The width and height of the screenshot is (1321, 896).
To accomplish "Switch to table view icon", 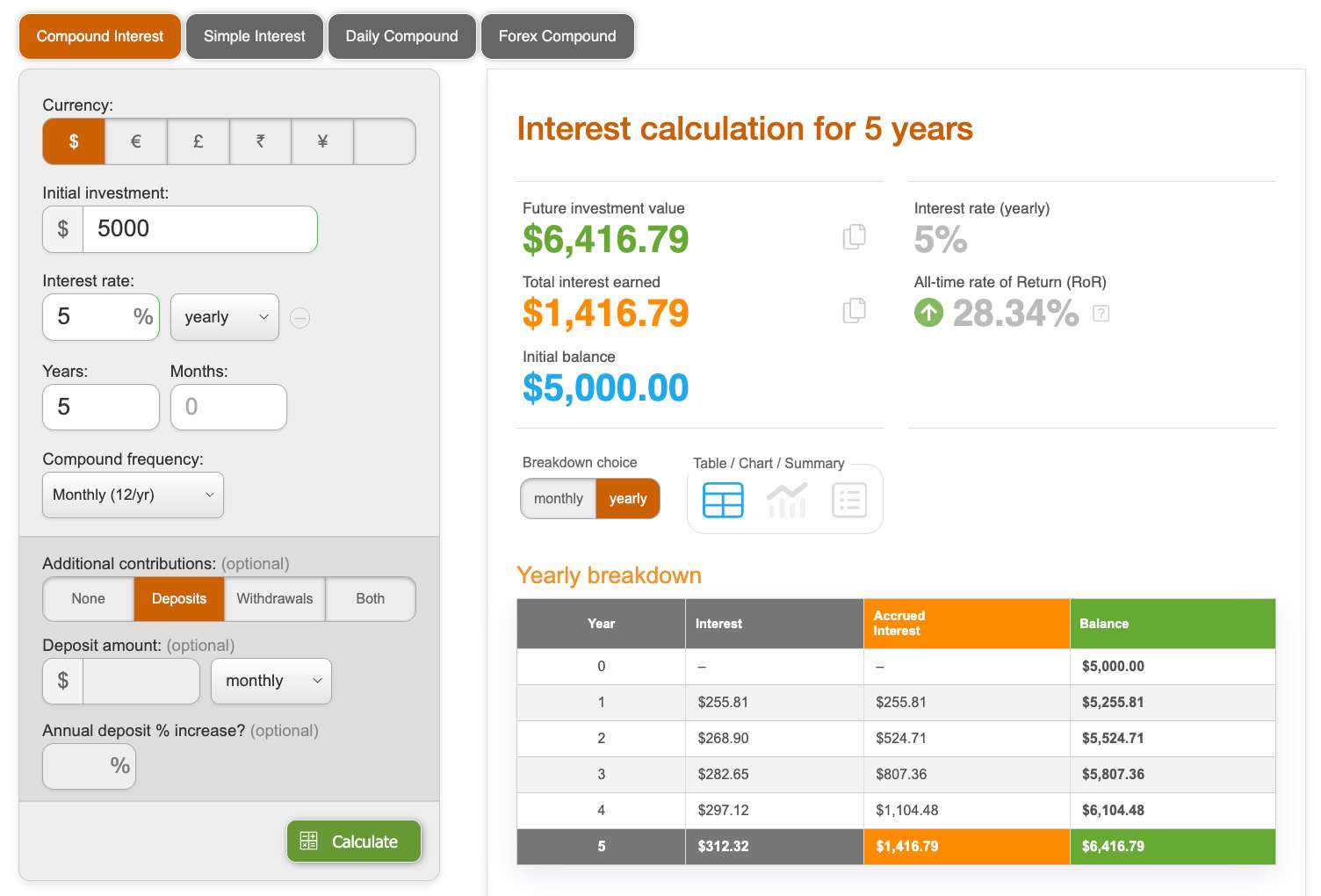I will coord(723,501).
